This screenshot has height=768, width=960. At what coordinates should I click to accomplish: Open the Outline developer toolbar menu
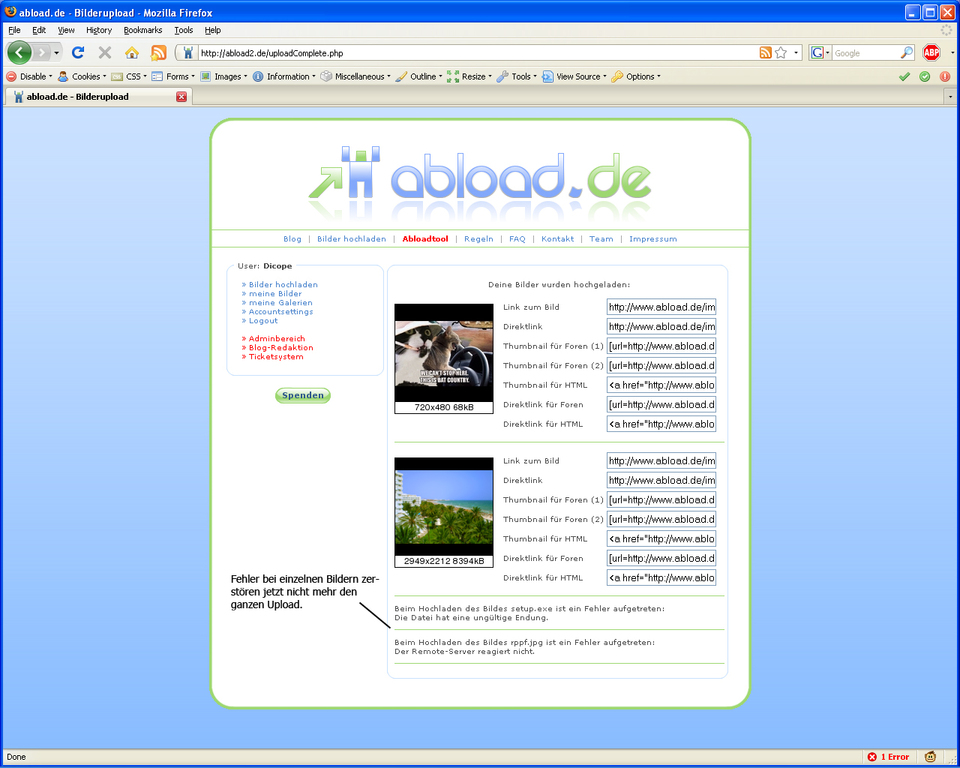click(x=419, y=77)
